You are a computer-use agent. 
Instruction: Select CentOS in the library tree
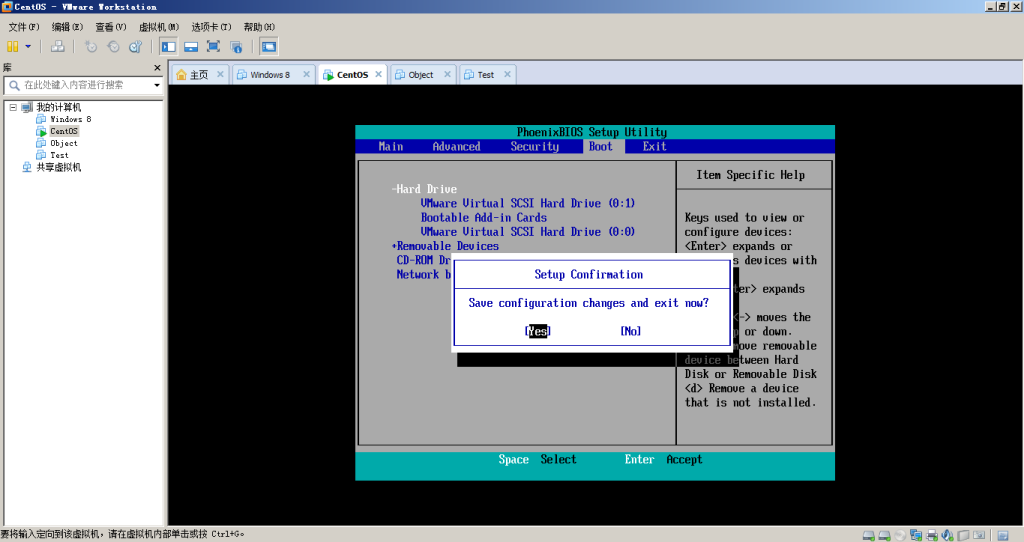64,131
